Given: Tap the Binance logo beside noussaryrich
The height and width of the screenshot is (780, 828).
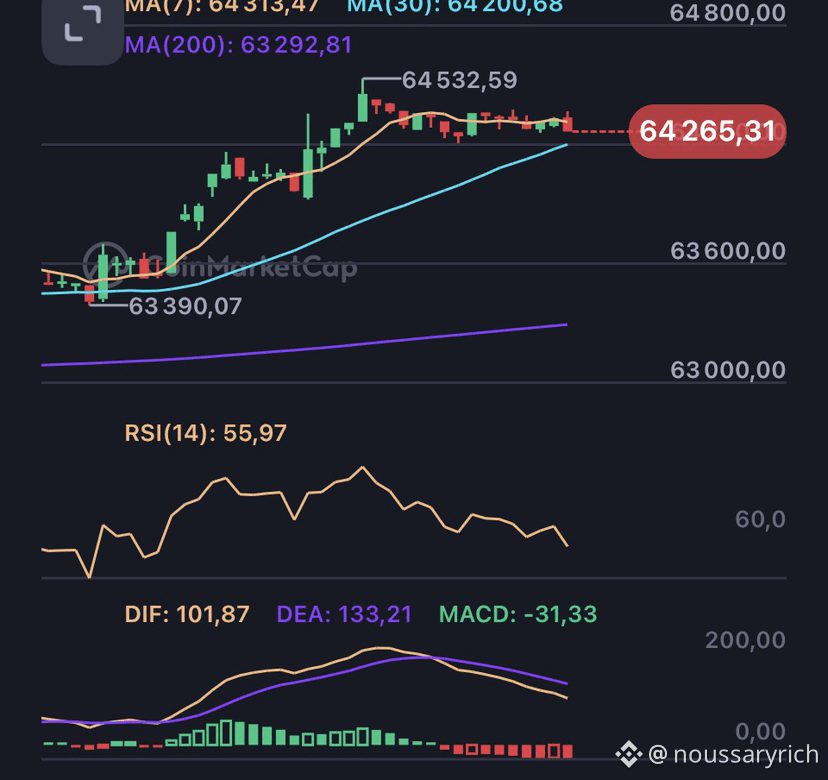Looking at the screenshot, I should click(x=629, y=754).
